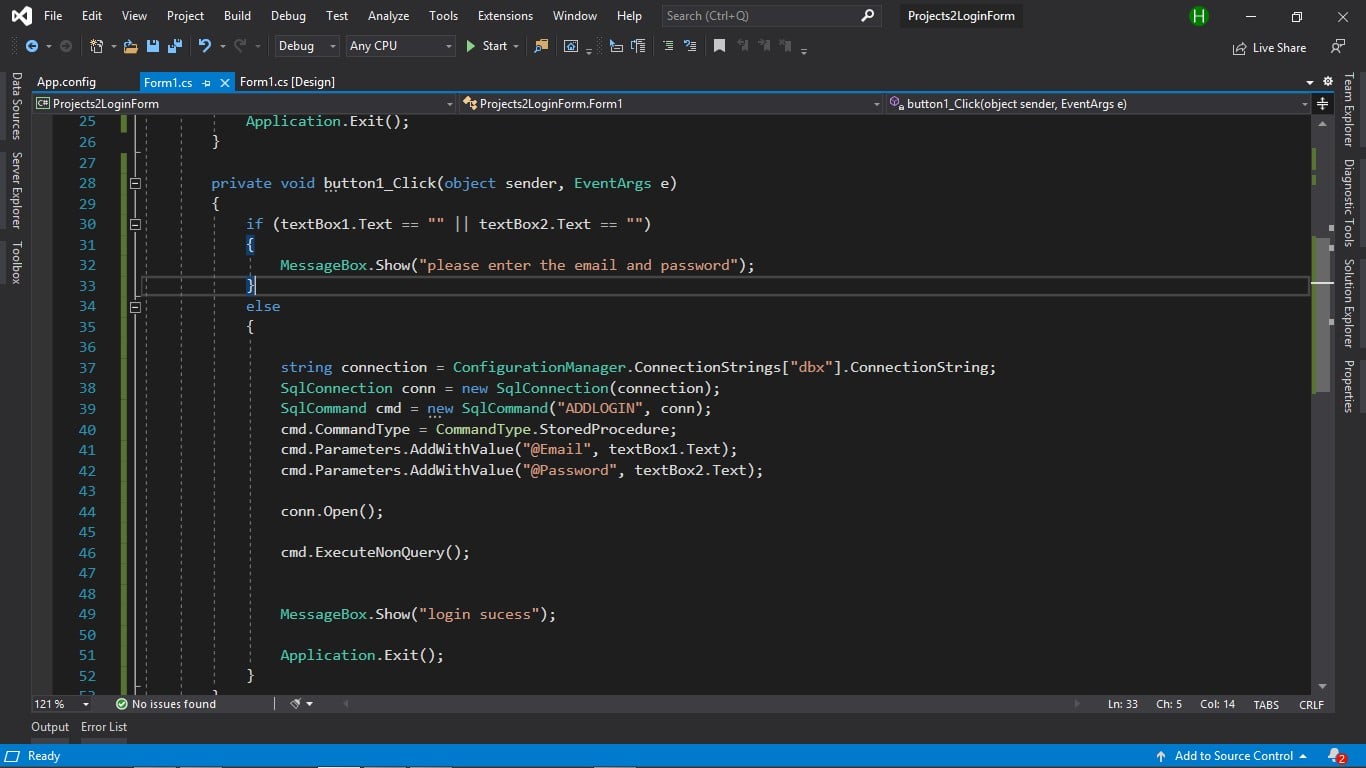Toggle a bookmark with the bookmark icon
The image size is (1366, 768).
[x=719, y=46]
